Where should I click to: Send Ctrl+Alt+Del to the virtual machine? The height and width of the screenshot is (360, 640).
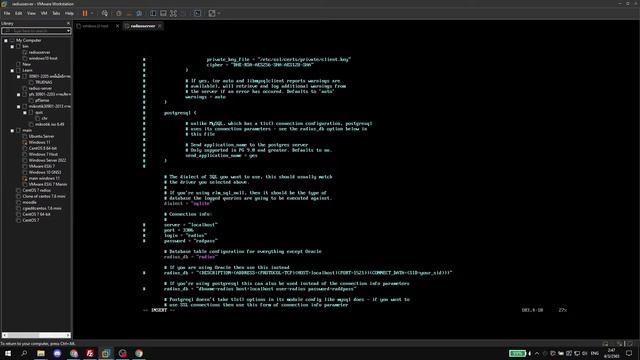tap(105, 13)
